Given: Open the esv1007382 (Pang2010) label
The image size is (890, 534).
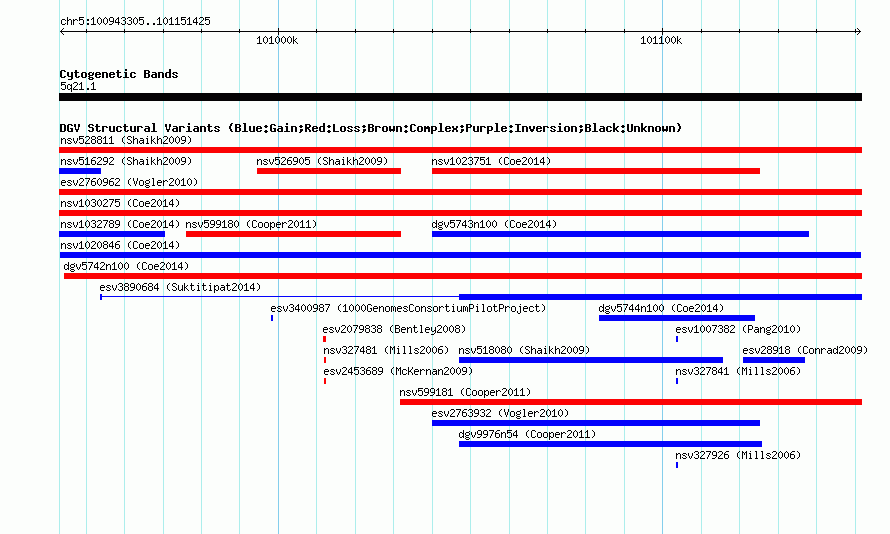Looking at the screenshot, I should 738,329.
